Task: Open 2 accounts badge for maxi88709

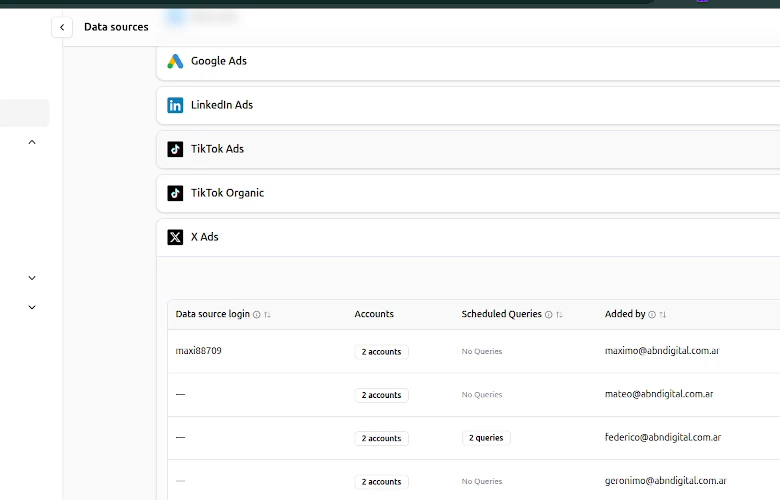Action: pos(382,352)
